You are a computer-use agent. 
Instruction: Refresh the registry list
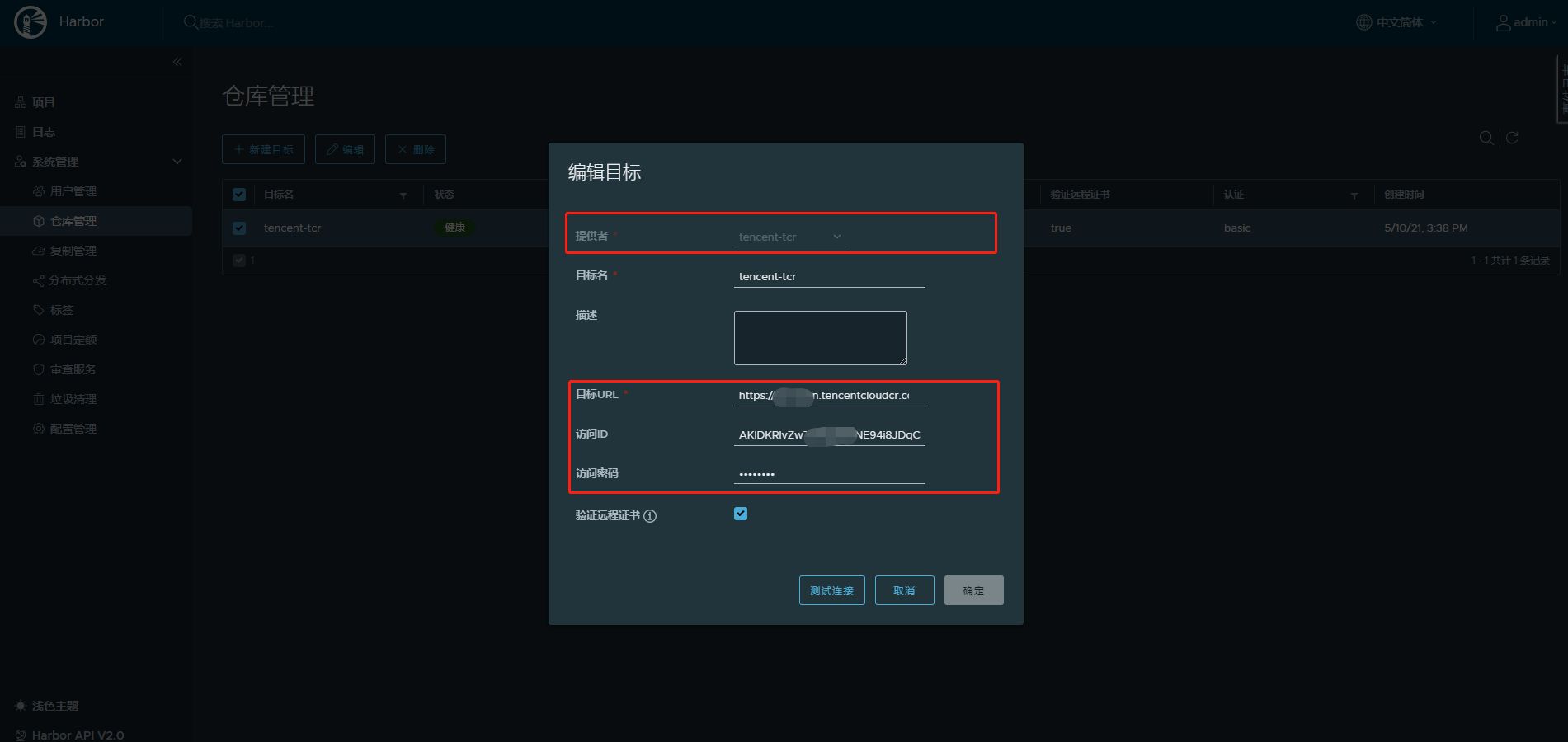(x=1512, y=138)
